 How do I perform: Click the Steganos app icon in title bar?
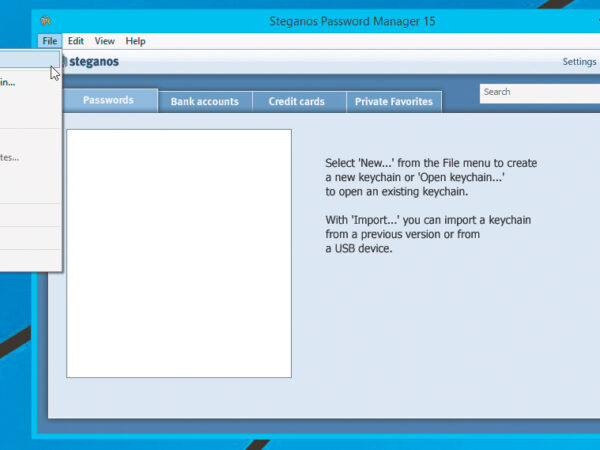(x=46, y=21)
